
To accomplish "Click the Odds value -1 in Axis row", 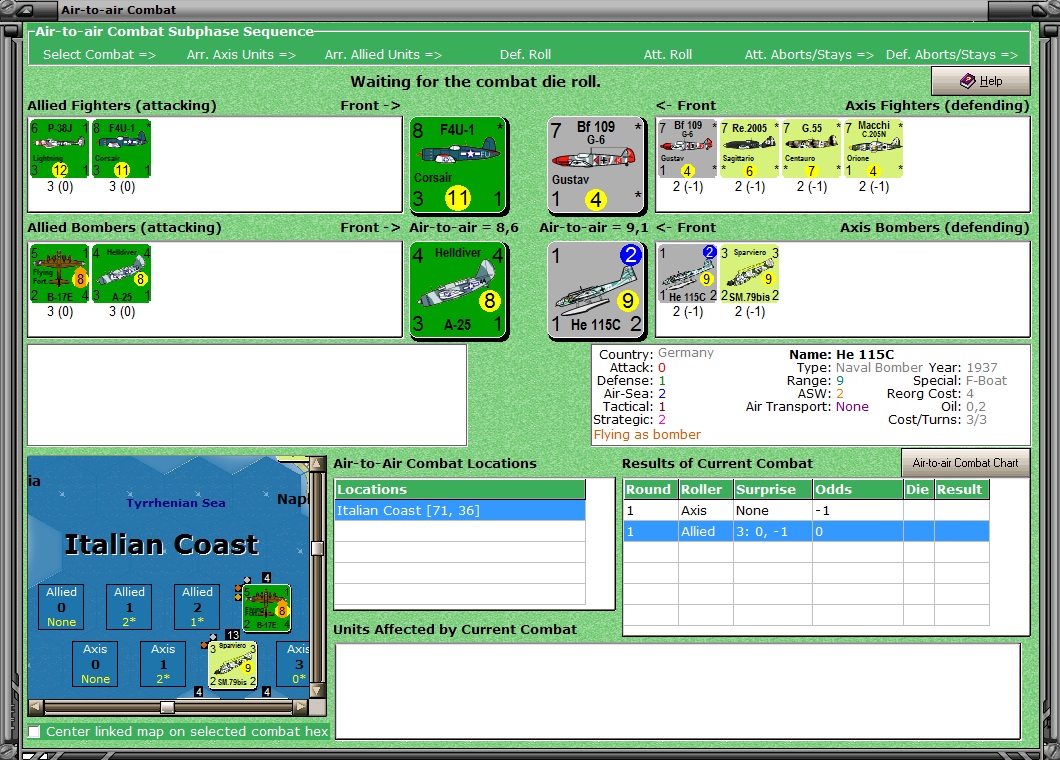I will tap(857, 510).
